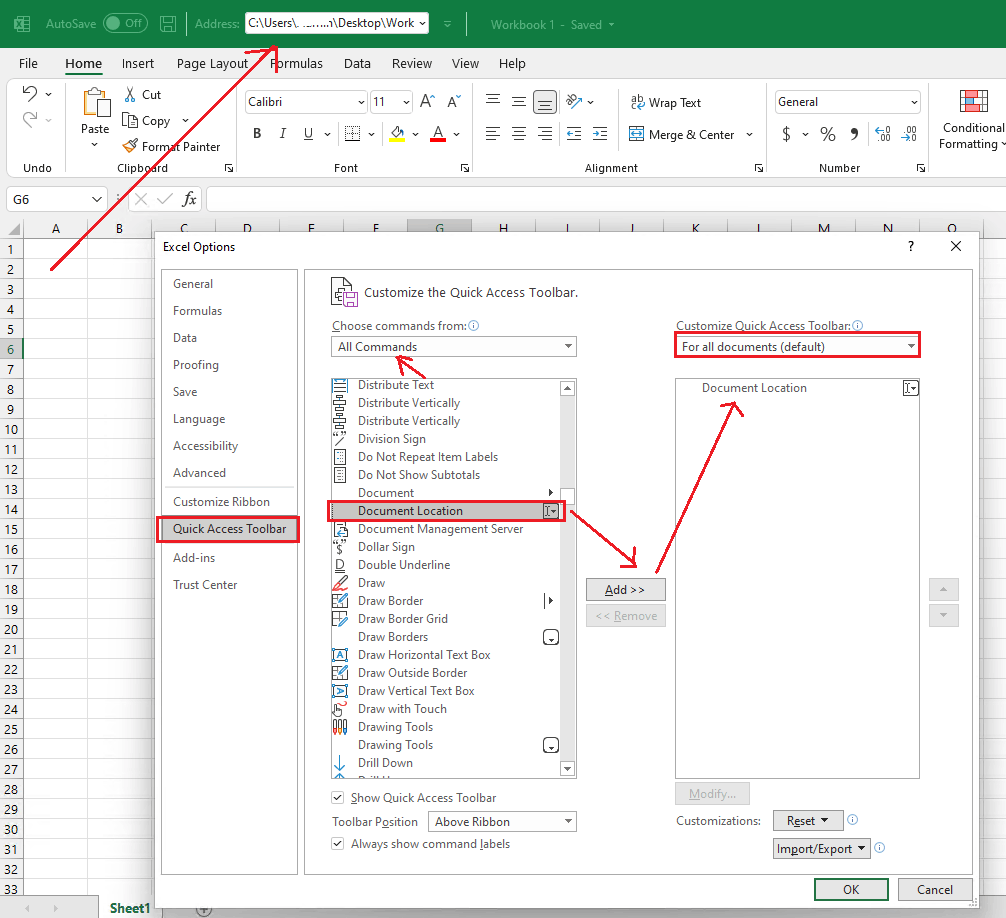The width and height of the screenshot is (1006, 918).
Task: Click Excel Options help question mark
Action: 911,246
